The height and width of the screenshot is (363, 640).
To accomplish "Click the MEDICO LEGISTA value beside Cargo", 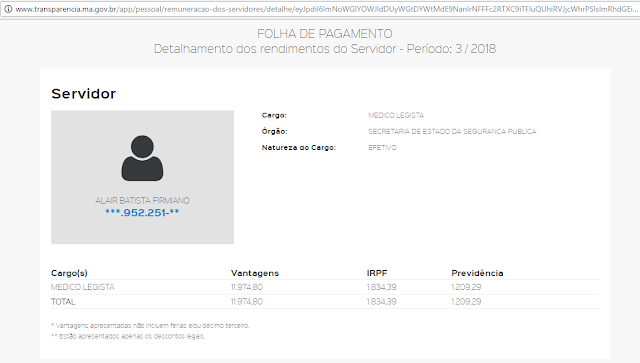I will click(396, 115).
